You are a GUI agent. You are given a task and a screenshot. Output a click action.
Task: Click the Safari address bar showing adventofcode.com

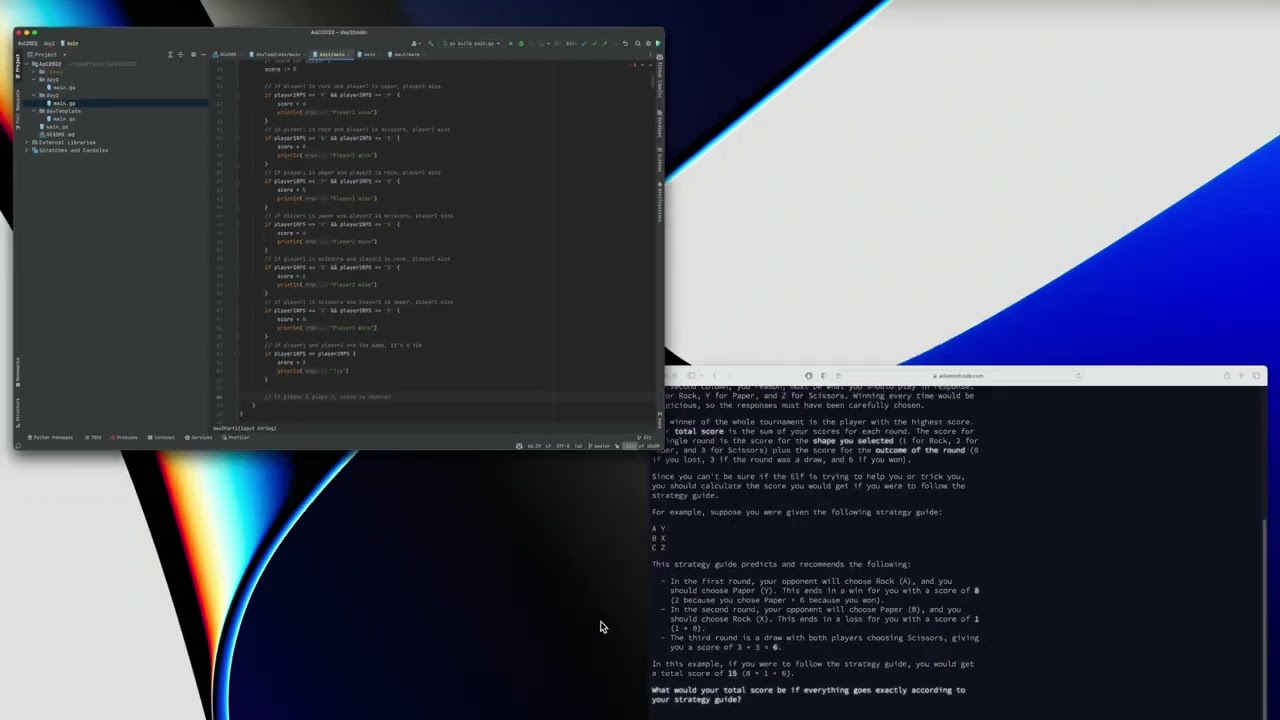click(x=961, y=376)
